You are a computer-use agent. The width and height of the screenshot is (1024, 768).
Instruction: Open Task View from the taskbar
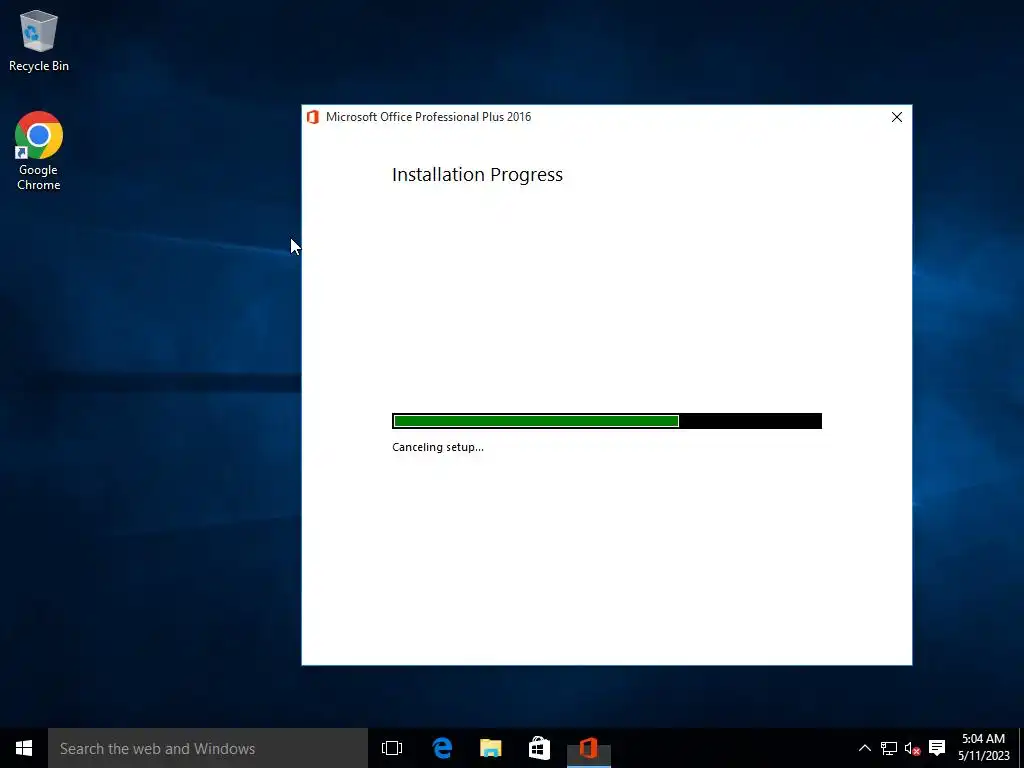point(392,748)
